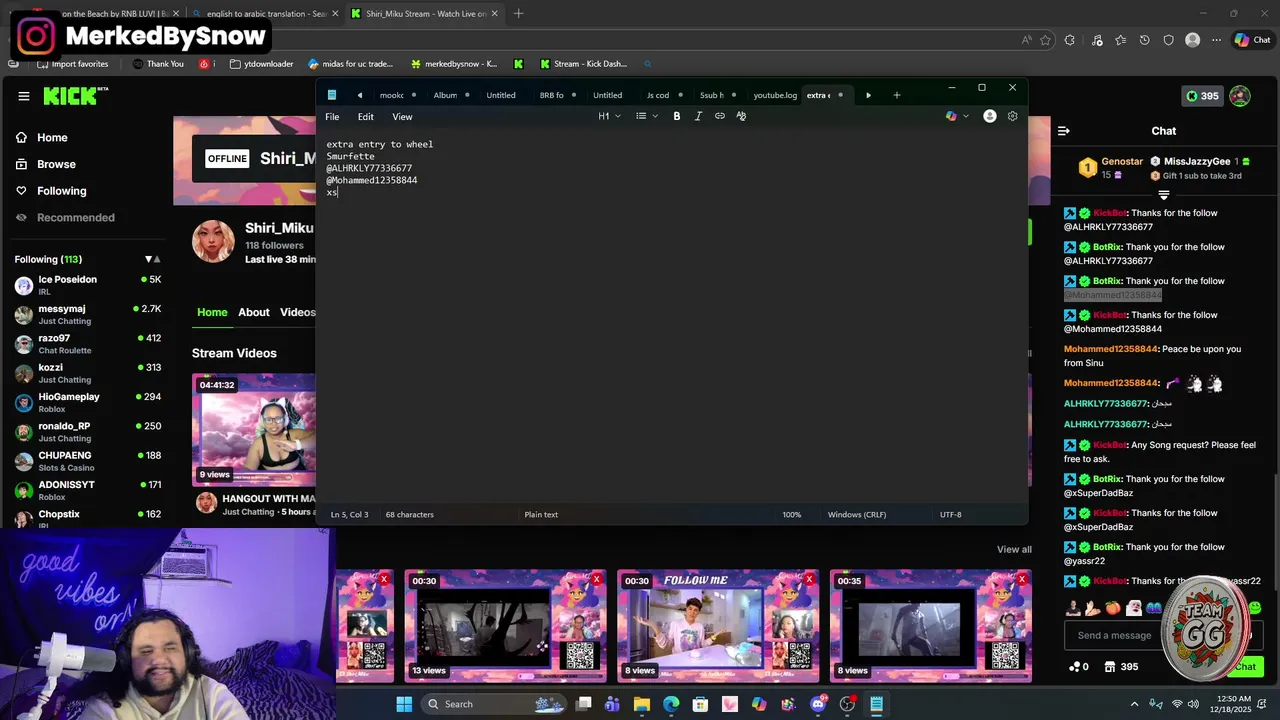1280x720 pixels.
Task: Toggle bold formatting in Notepad
Action: pyautogui.click(x=677, y=116)
